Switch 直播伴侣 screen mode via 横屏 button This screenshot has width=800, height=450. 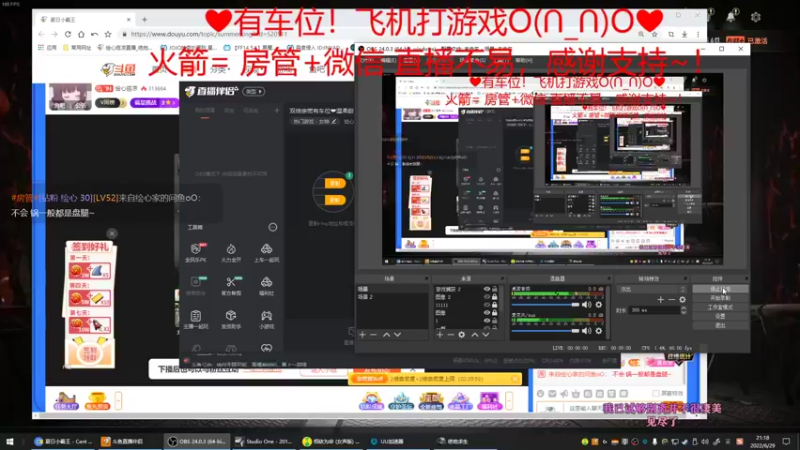click(x=254, y=91)
